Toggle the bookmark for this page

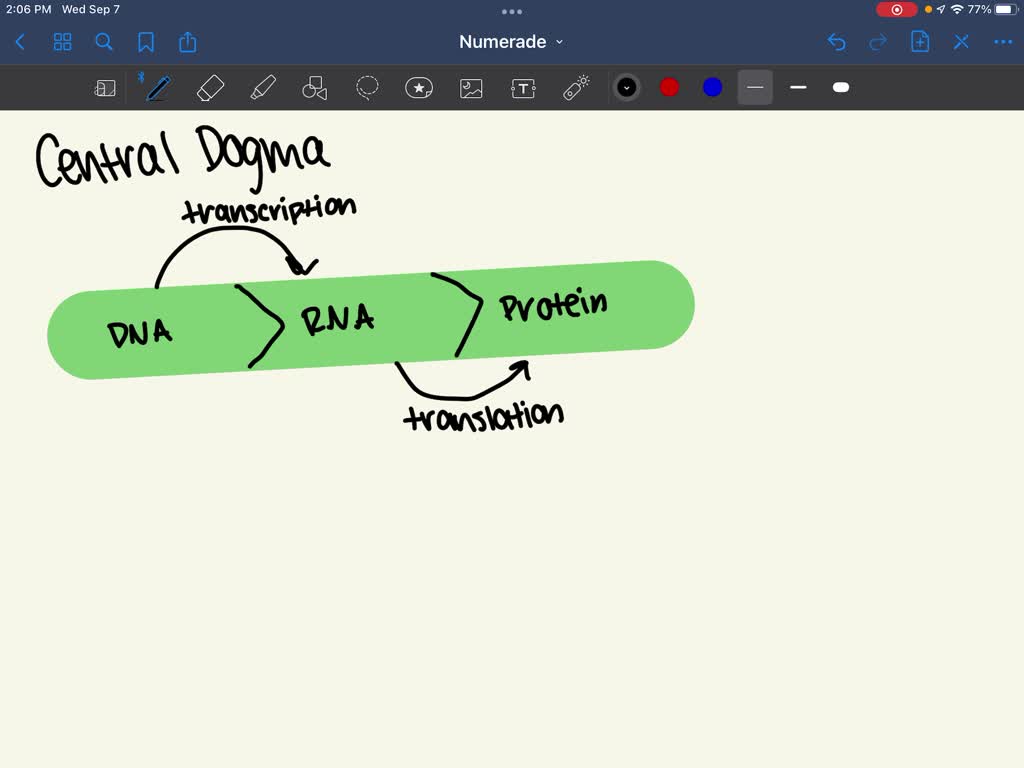pyautogui.click(x=146, y=42)
